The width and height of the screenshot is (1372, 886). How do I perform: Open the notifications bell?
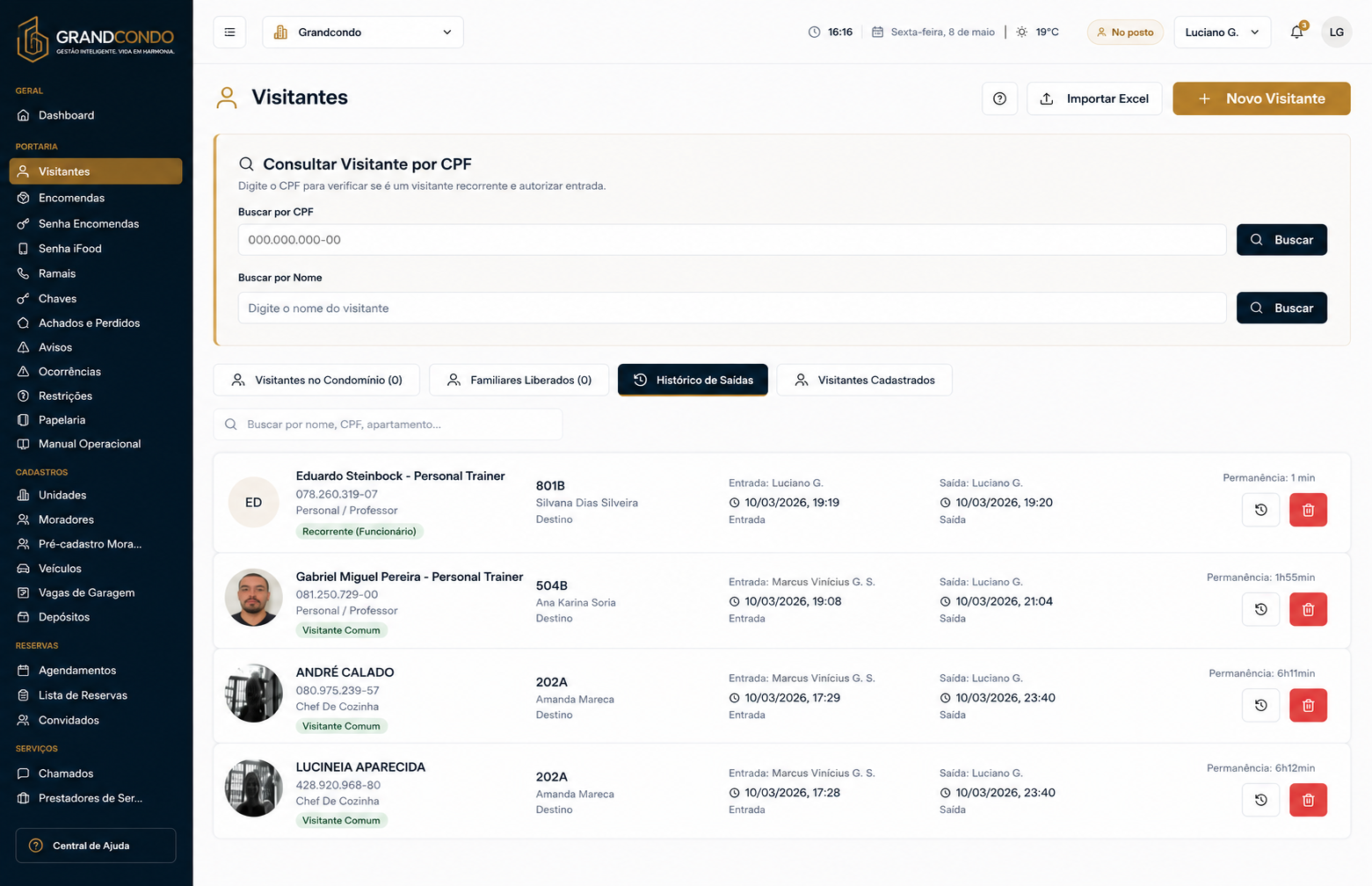[x=1297, y=33]
